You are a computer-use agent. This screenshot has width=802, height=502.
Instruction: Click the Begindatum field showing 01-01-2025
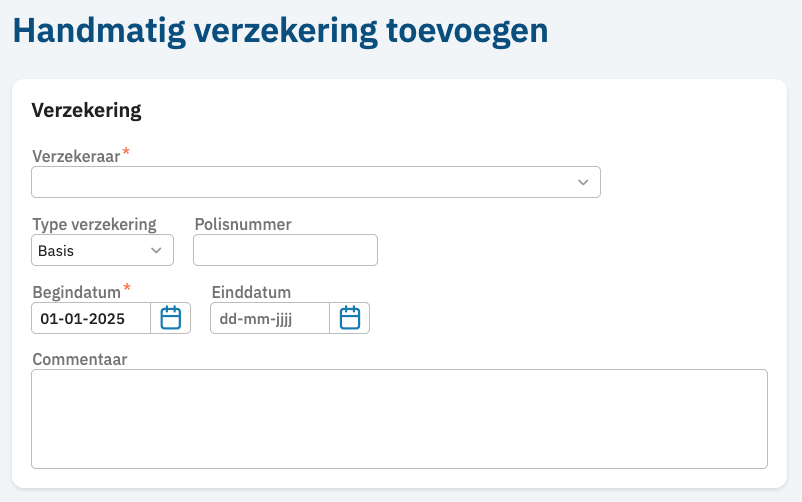pyautogui.click(x=91, y=318)
